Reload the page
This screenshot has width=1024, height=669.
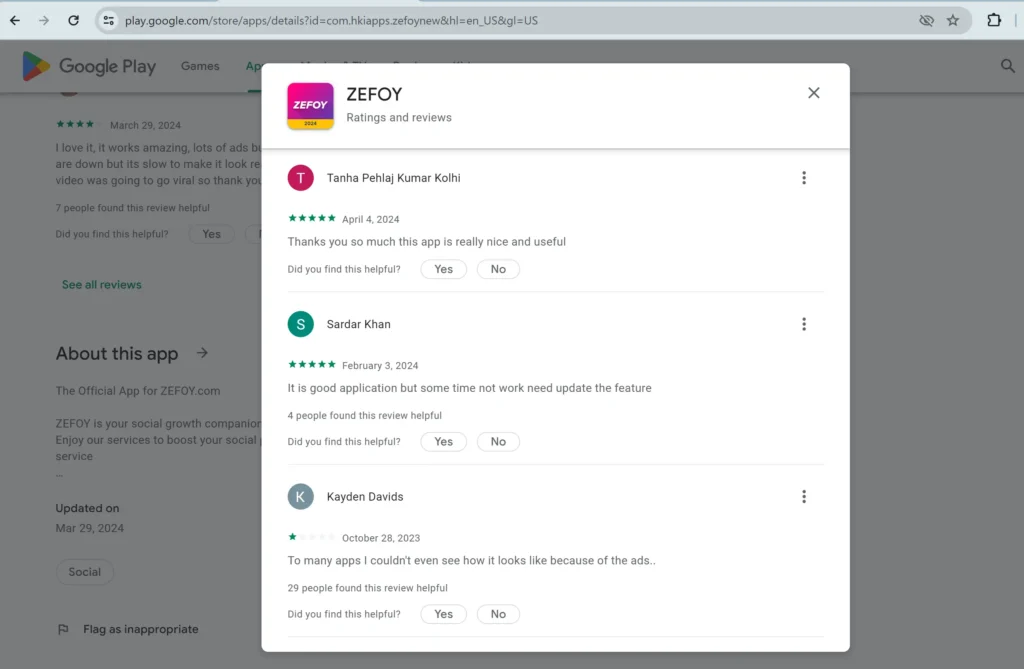[73, 20]
